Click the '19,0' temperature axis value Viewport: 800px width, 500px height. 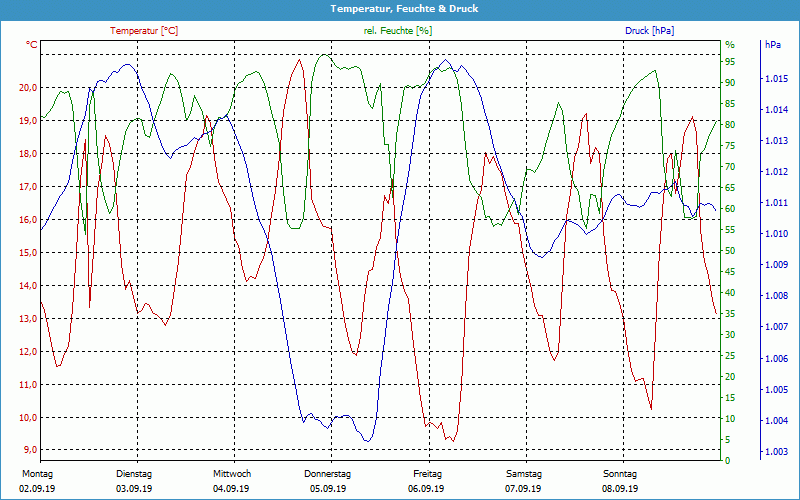28,121
